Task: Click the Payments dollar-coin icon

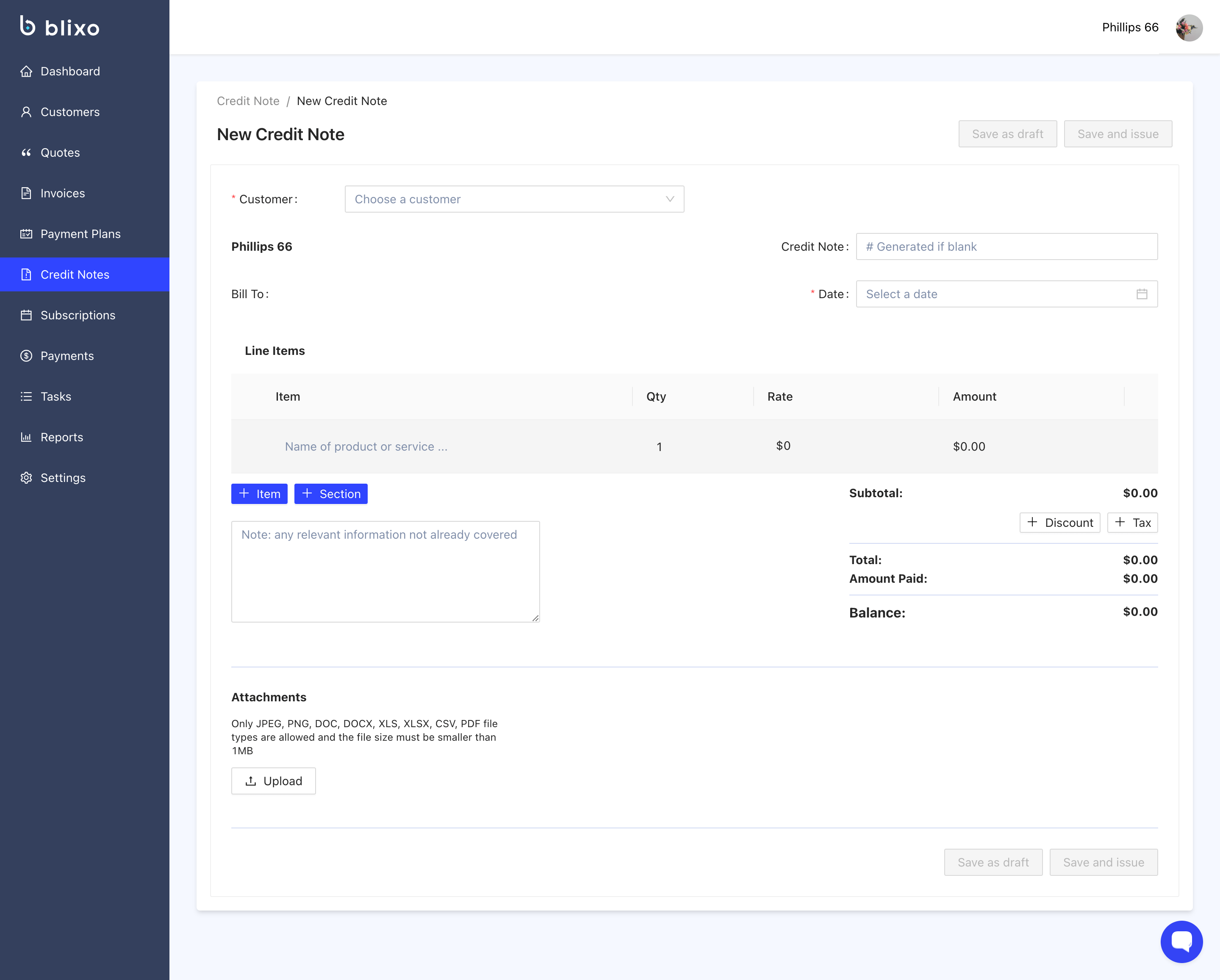Action: (x=26, y=356)
